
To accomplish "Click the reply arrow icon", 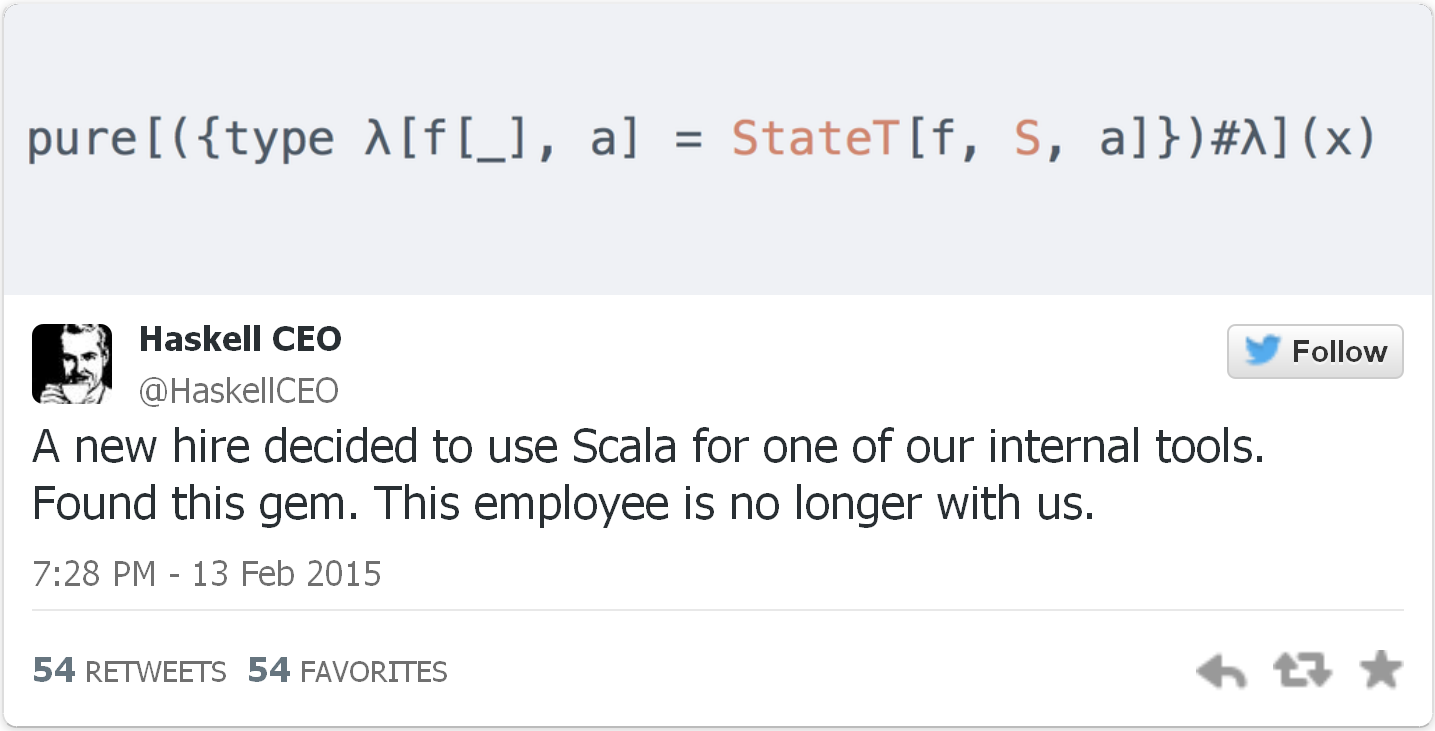I will click(x=1221, y=672).
